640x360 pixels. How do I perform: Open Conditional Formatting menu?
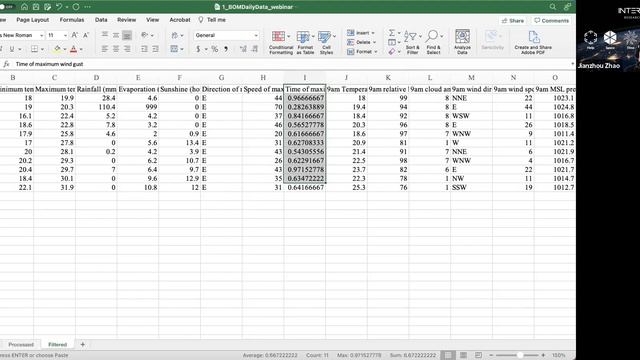(x=281, y=42)
